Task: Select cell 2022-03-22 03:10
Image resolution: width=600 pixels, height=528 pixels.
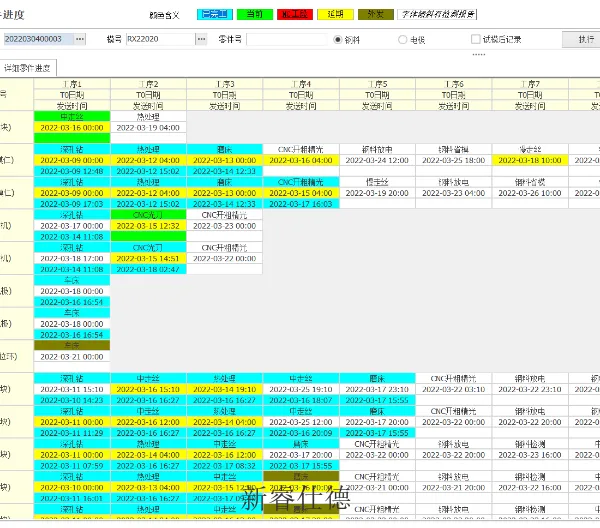Action: [x=453, y=389]
